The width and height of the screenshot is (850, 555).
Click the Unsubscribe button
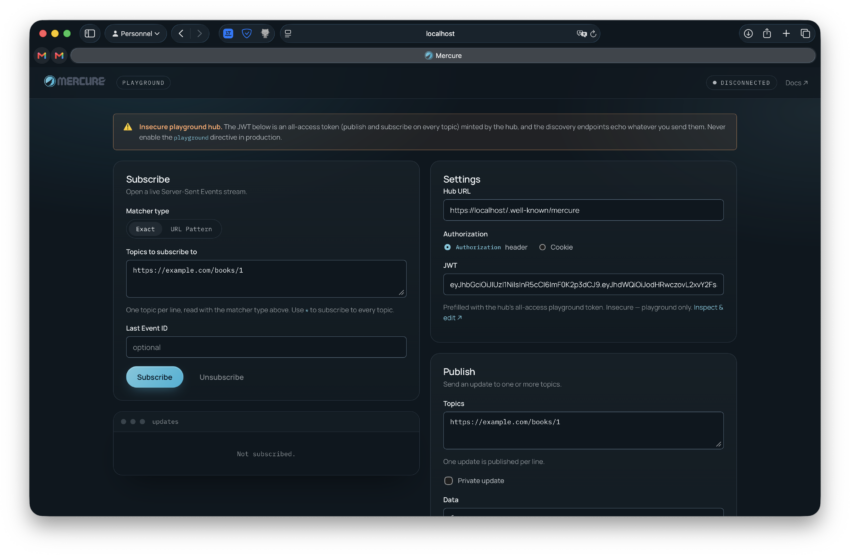[221, 377]
